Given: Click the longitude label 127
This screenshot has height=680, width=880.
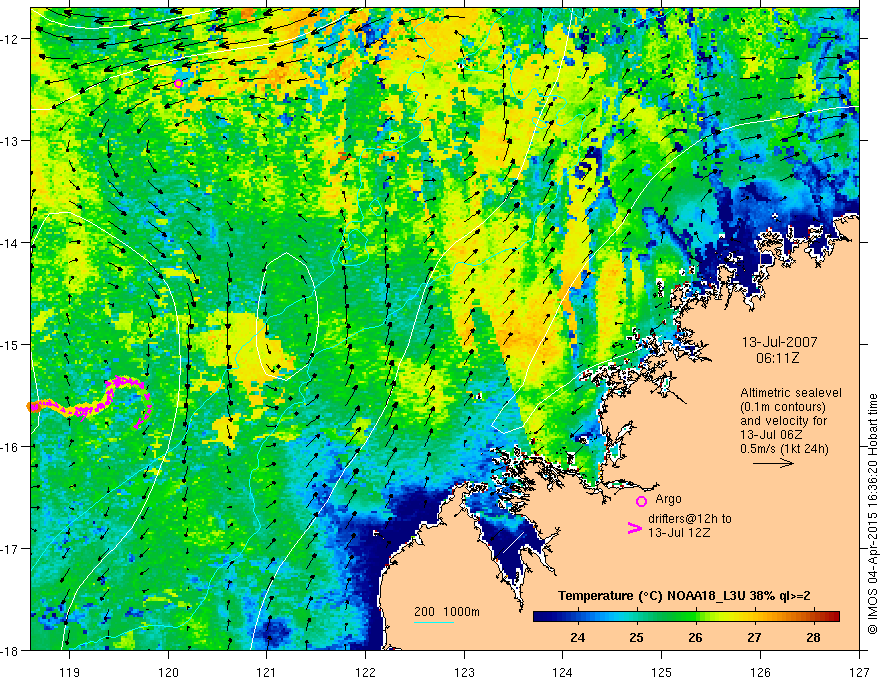Looking at the screenshot, I should (859, 672).
